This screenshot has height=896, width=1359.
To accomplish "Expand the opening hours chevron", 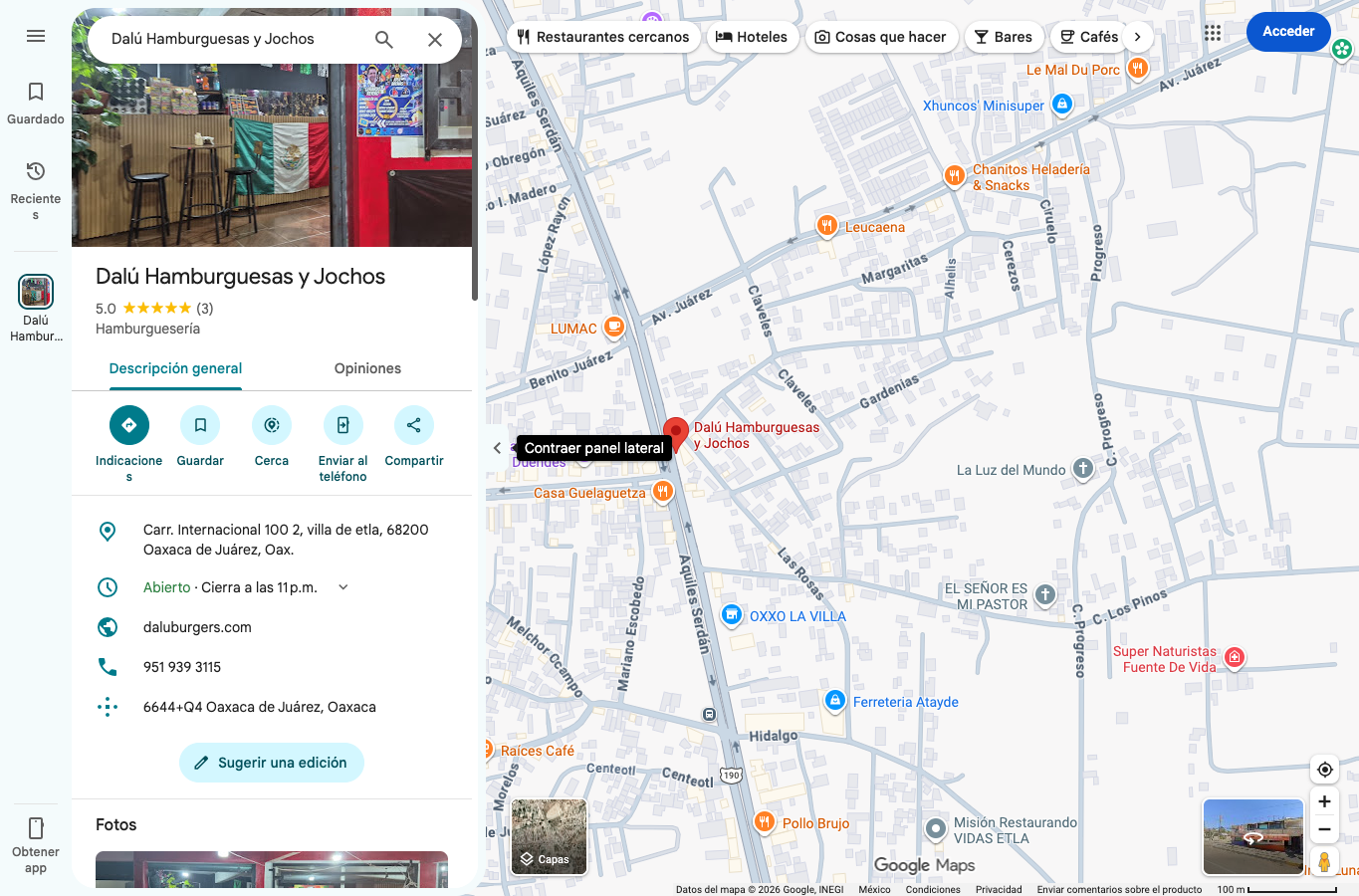I will click(343, 587).
